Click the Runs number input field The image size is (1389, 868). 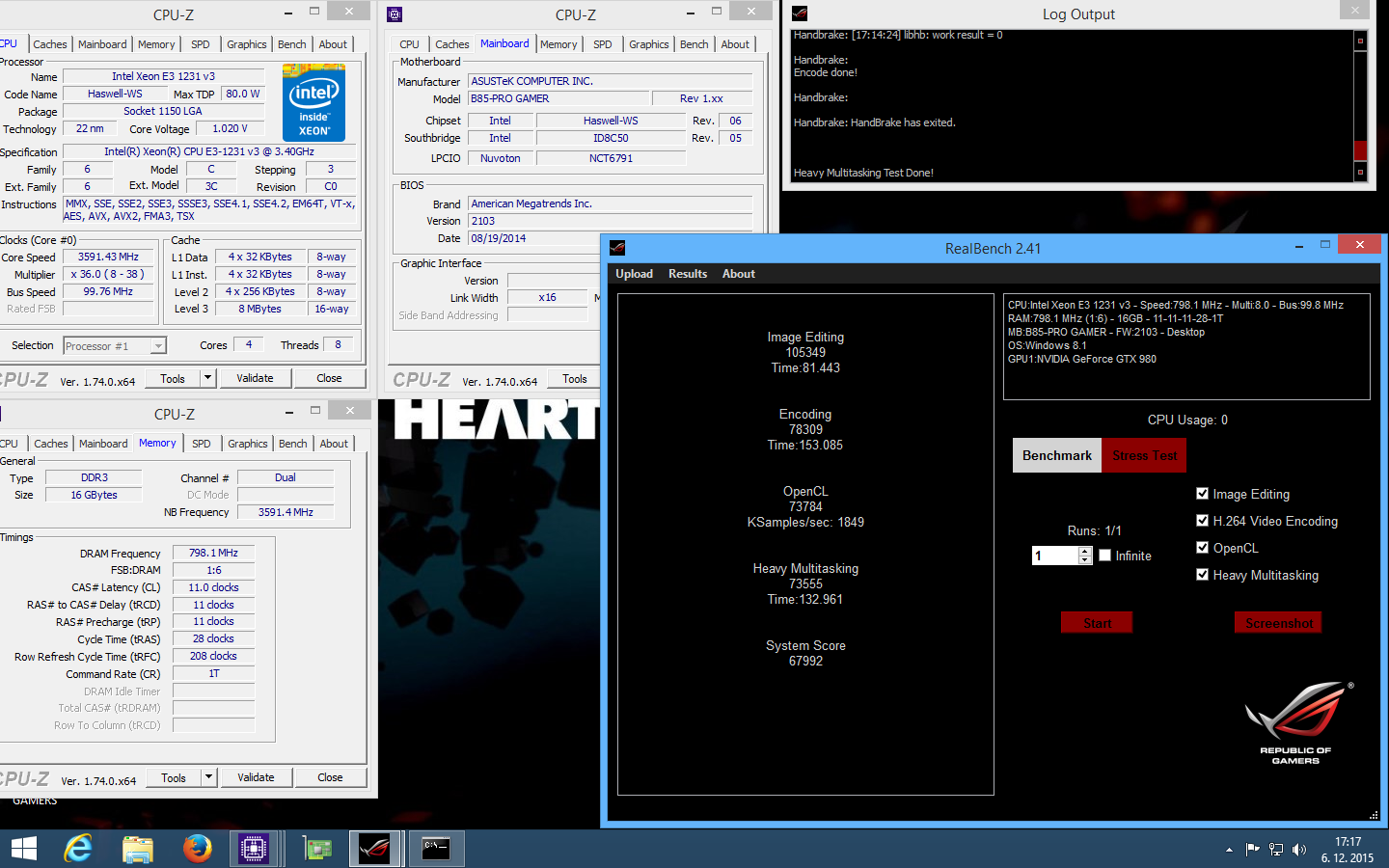point(1055,556)
